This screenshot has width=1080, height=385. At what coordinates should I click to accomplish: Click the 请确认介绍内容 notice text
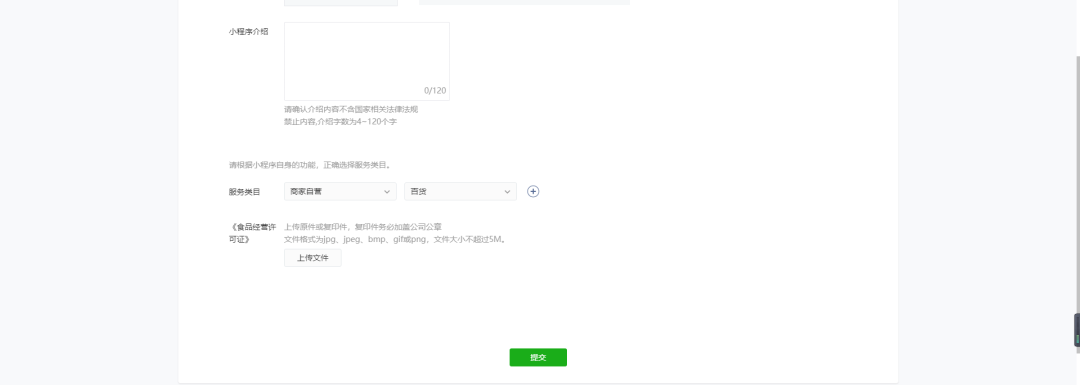[351, 116]
